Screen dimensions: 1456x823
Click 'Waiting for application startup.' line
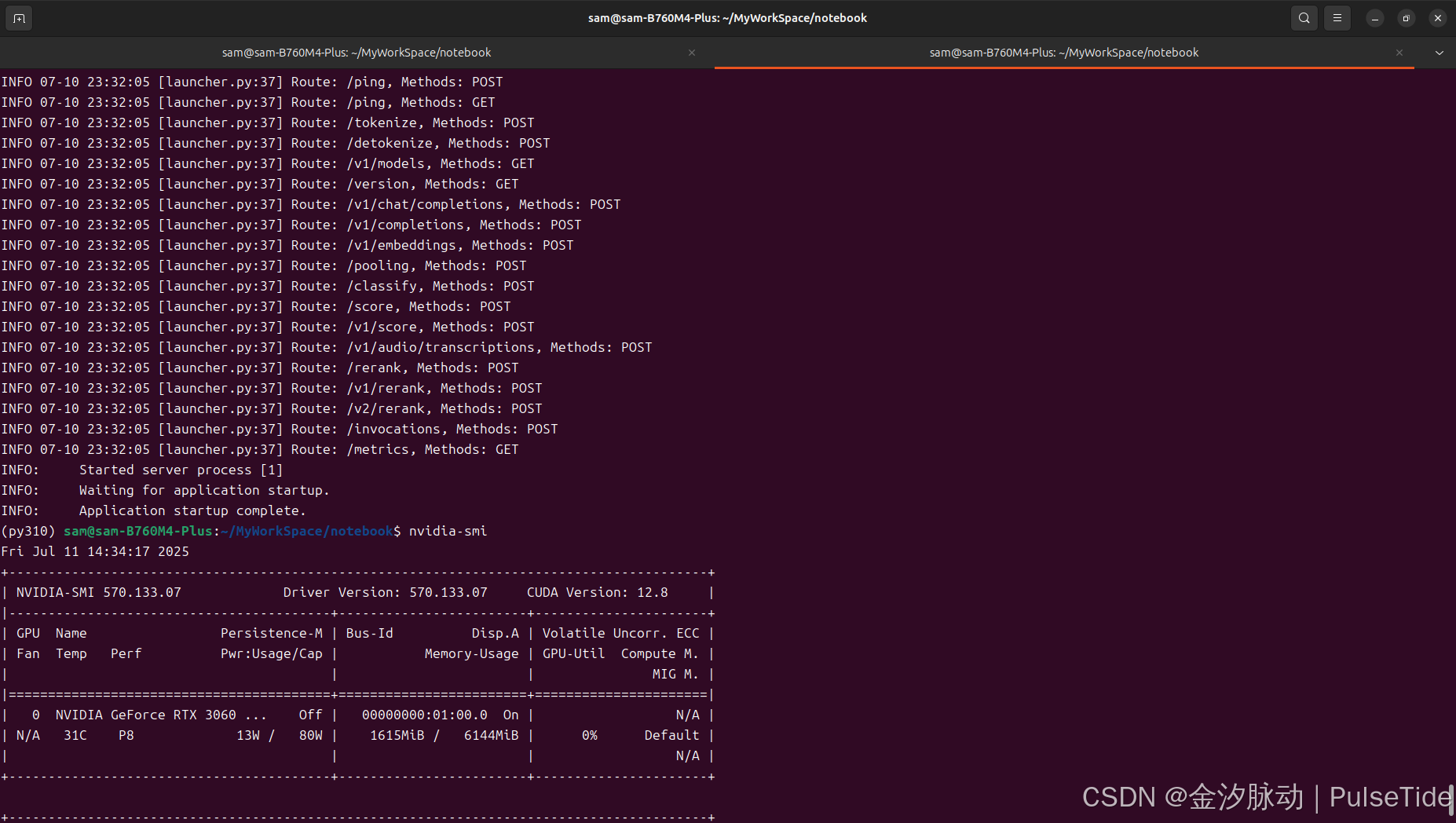pos(166,490)
